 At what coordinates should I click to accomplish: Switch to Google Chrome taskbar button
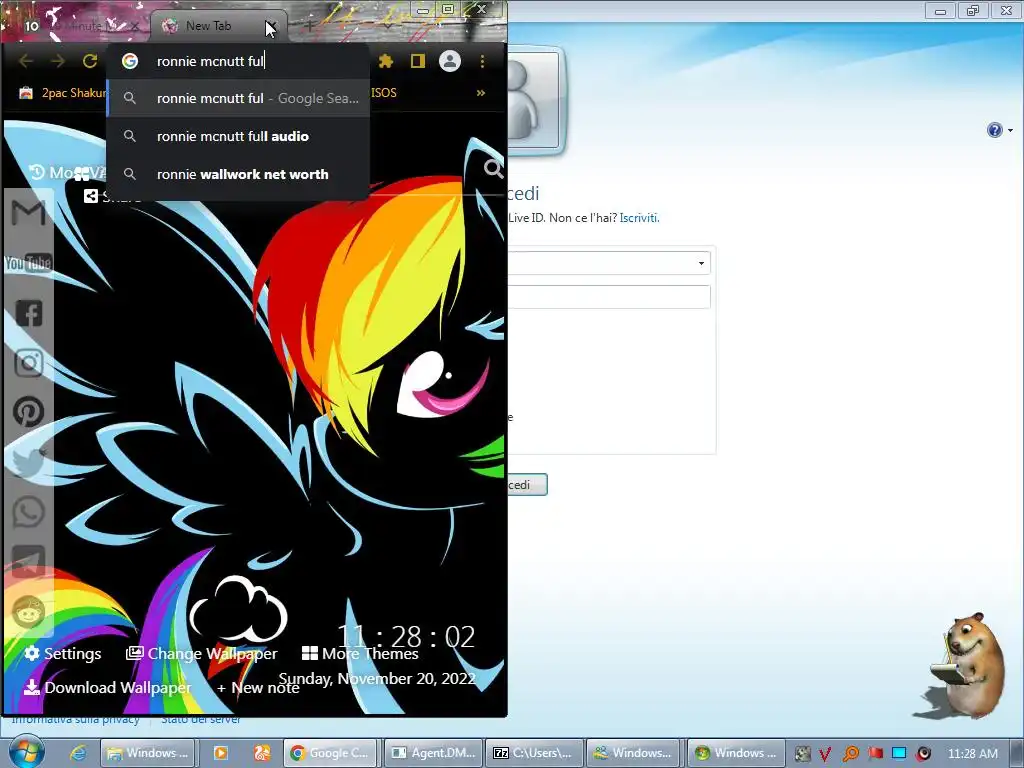tap(330, 753)
